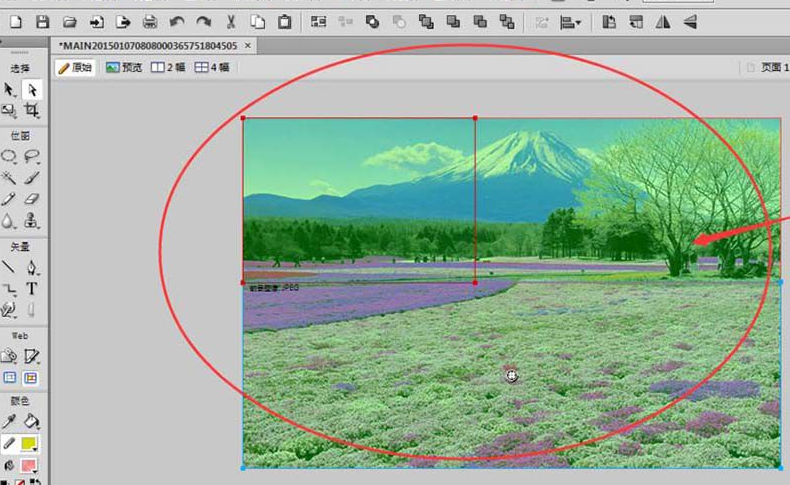The image size is (790, 485).
Task: Select the Subselection arrow tool
Action: (x=32, y=89)
